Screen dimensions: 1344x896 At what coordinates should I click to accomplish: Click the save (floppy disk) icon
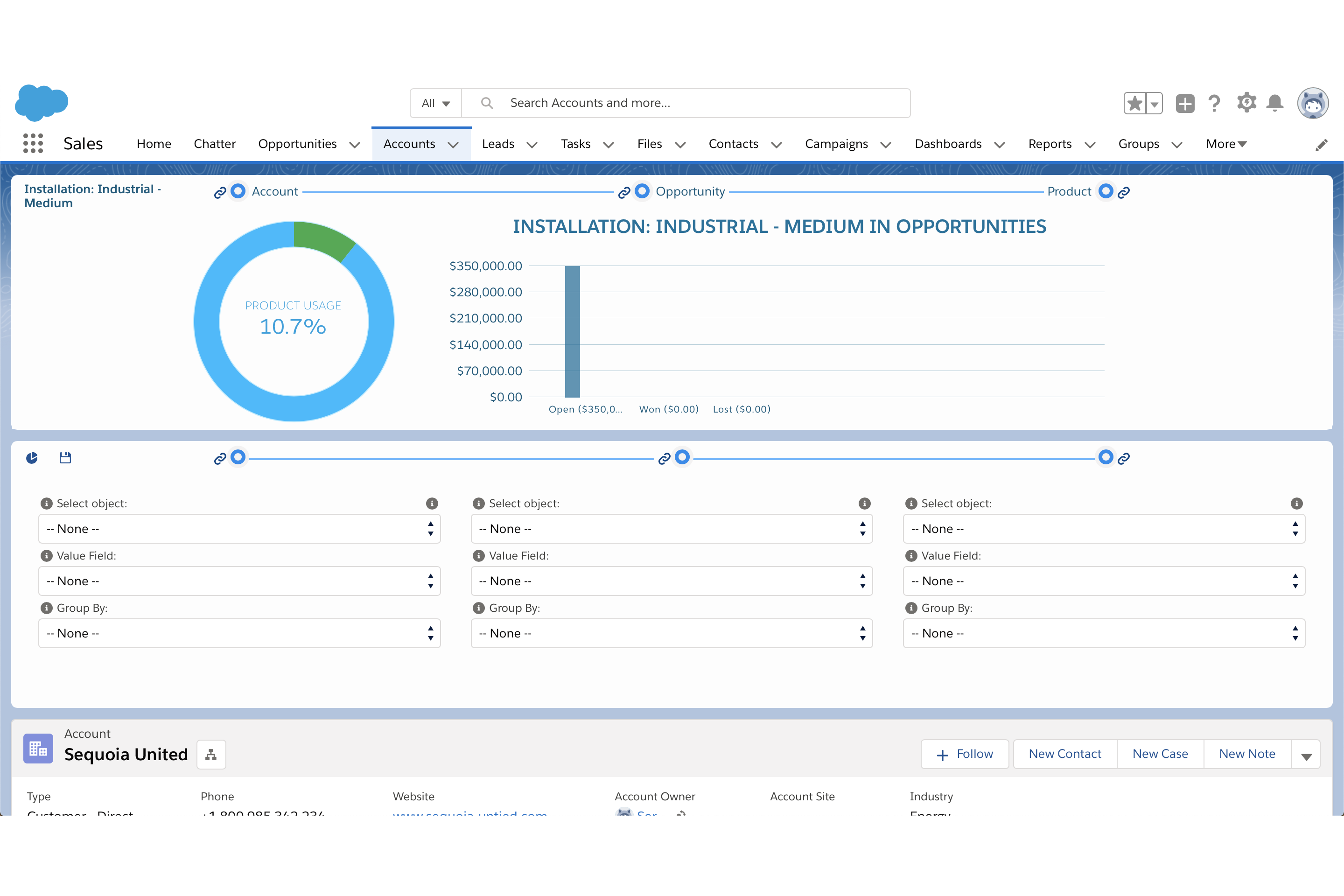click(65, 458)
